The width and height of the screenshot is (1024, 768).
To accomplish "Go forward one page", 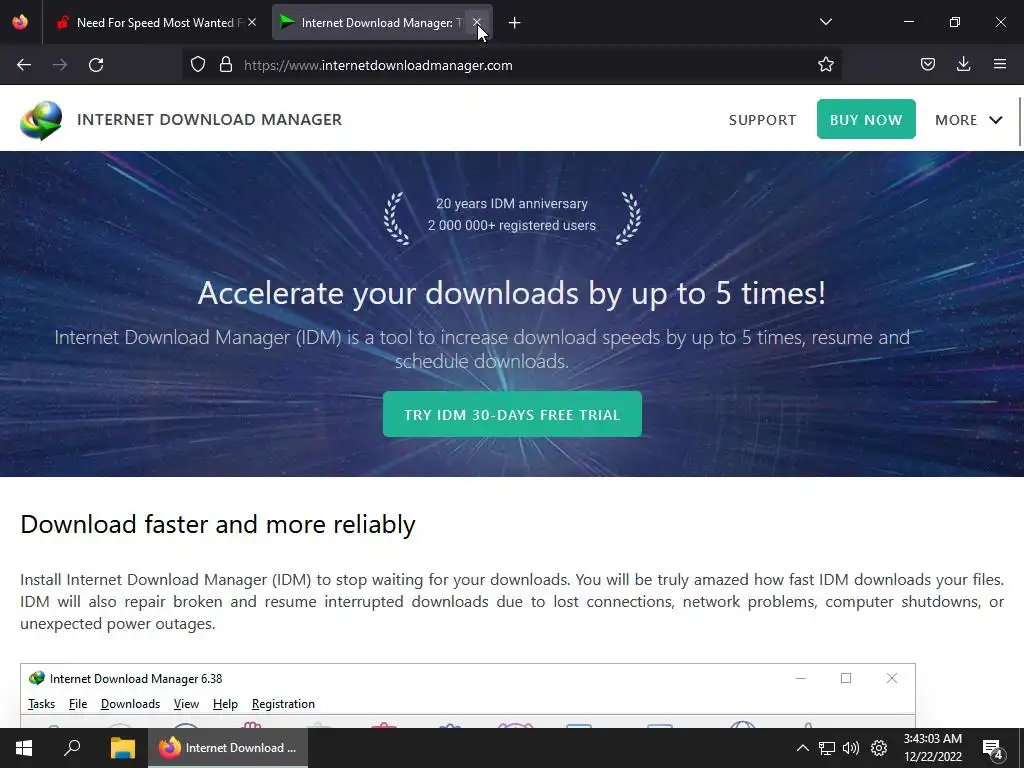I will click(x=60, y=65).
